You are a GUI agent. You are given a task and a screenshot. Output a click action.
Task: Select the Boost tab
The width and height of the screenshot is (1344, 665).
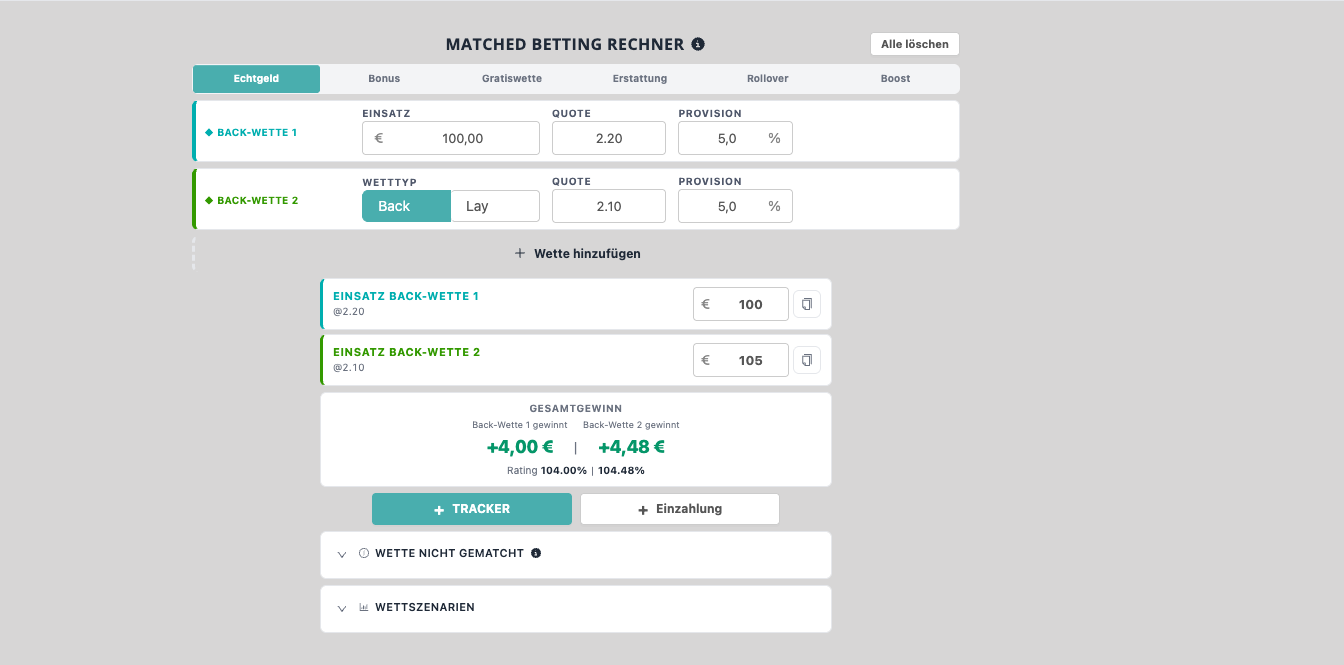(895, 78)
